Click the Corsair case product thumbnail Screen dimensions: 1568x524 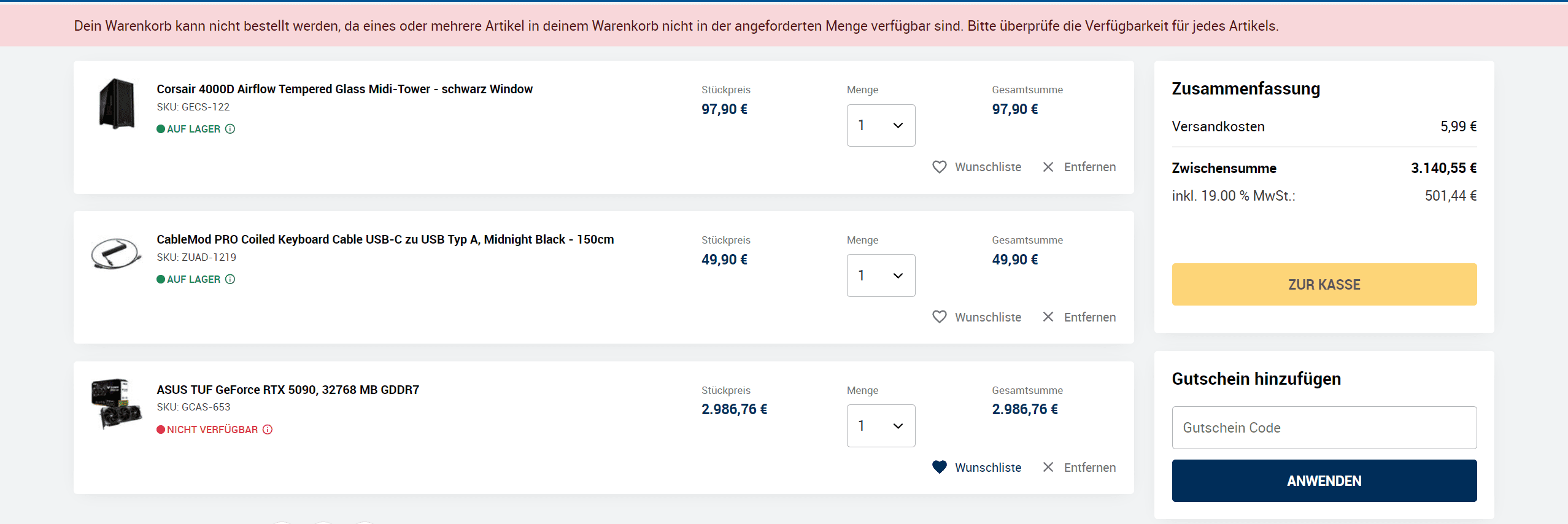(x=116, y=103)
